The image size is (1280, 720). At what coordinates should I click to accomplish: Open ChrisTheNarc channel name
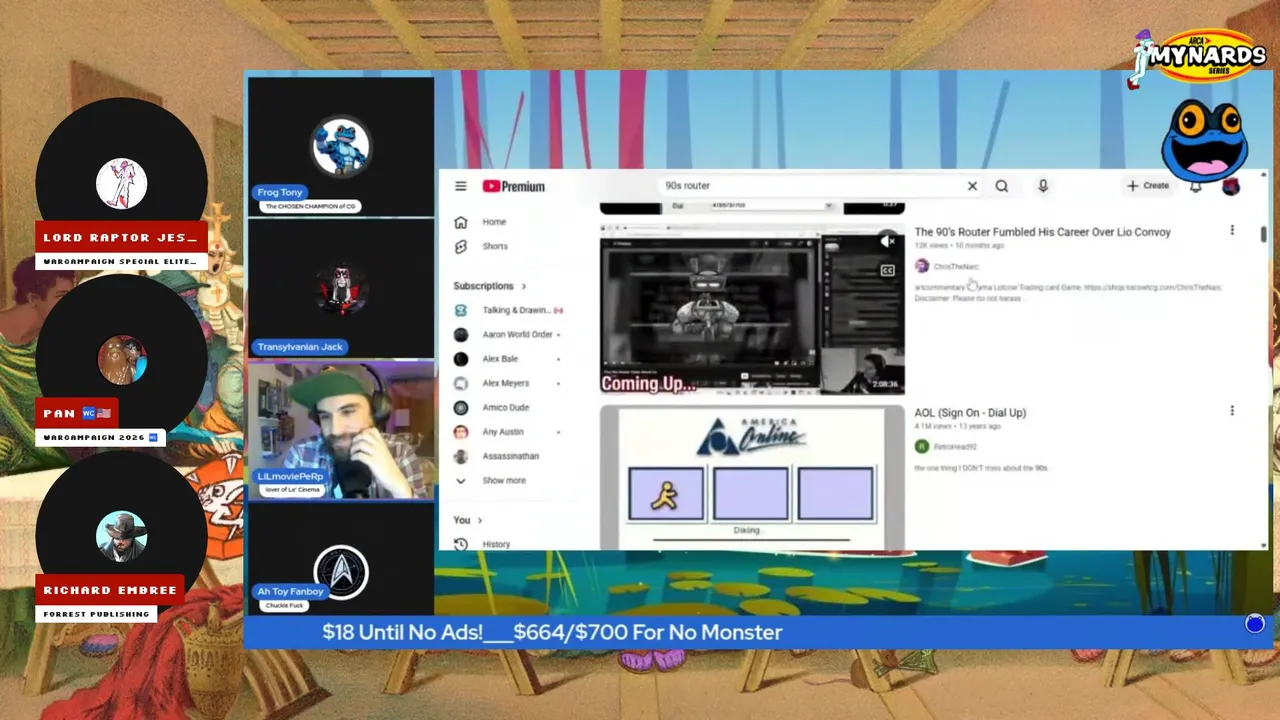(956, 267)
